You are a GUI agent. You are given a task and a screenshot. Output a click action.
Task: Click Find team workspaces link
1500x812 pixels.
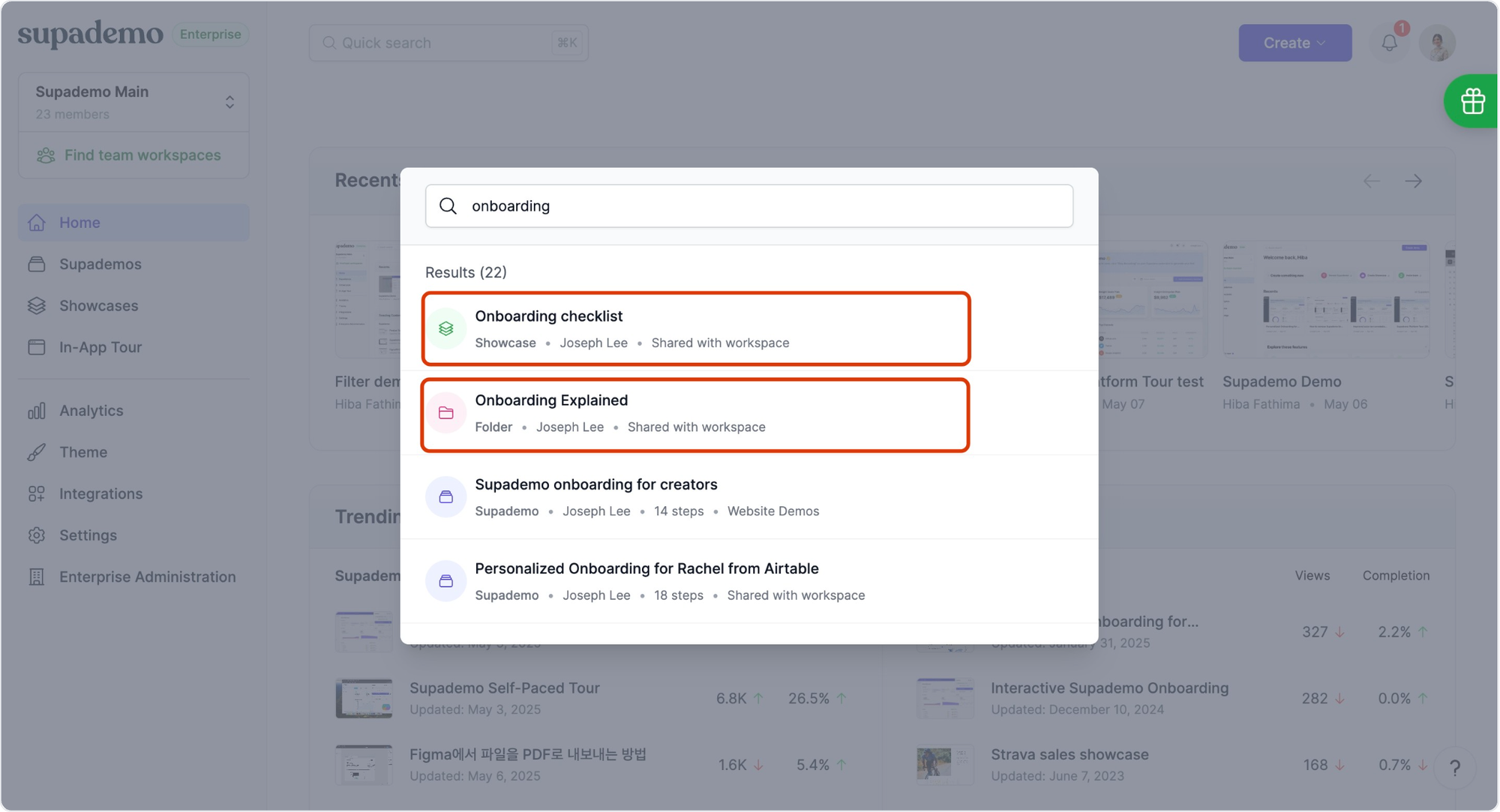pyautogui.click(x=129, y=155)
